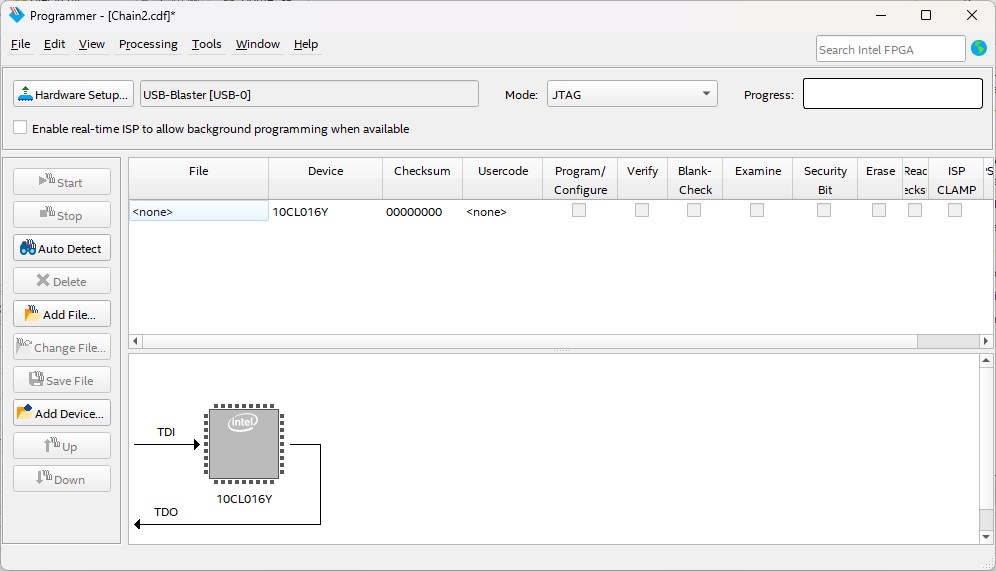The image size is (996, 571).
Task: Click table horizontal scrollbar right arrow
Action: (985, 341)
